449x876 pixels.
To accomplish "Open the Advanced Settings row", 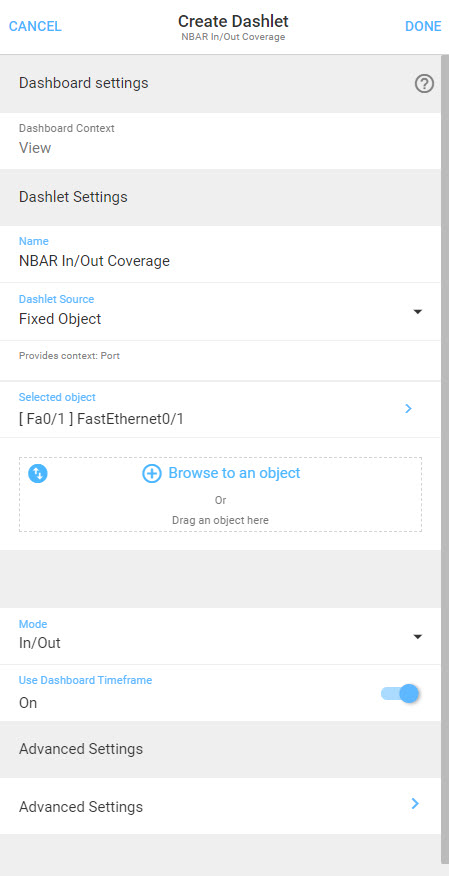I will pos(220,806).
